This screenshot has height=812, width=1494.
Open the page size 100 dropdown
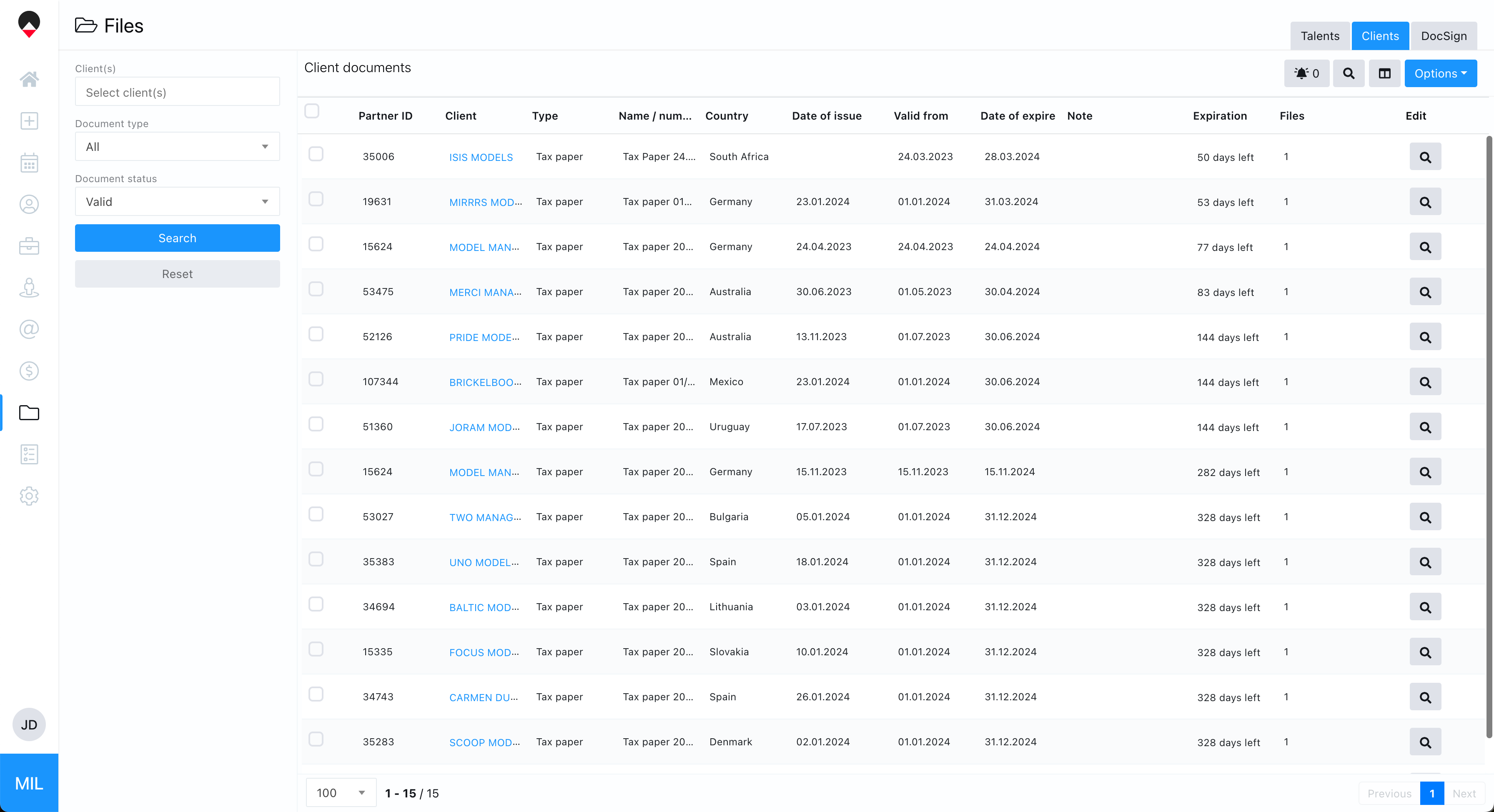point(341,793)
